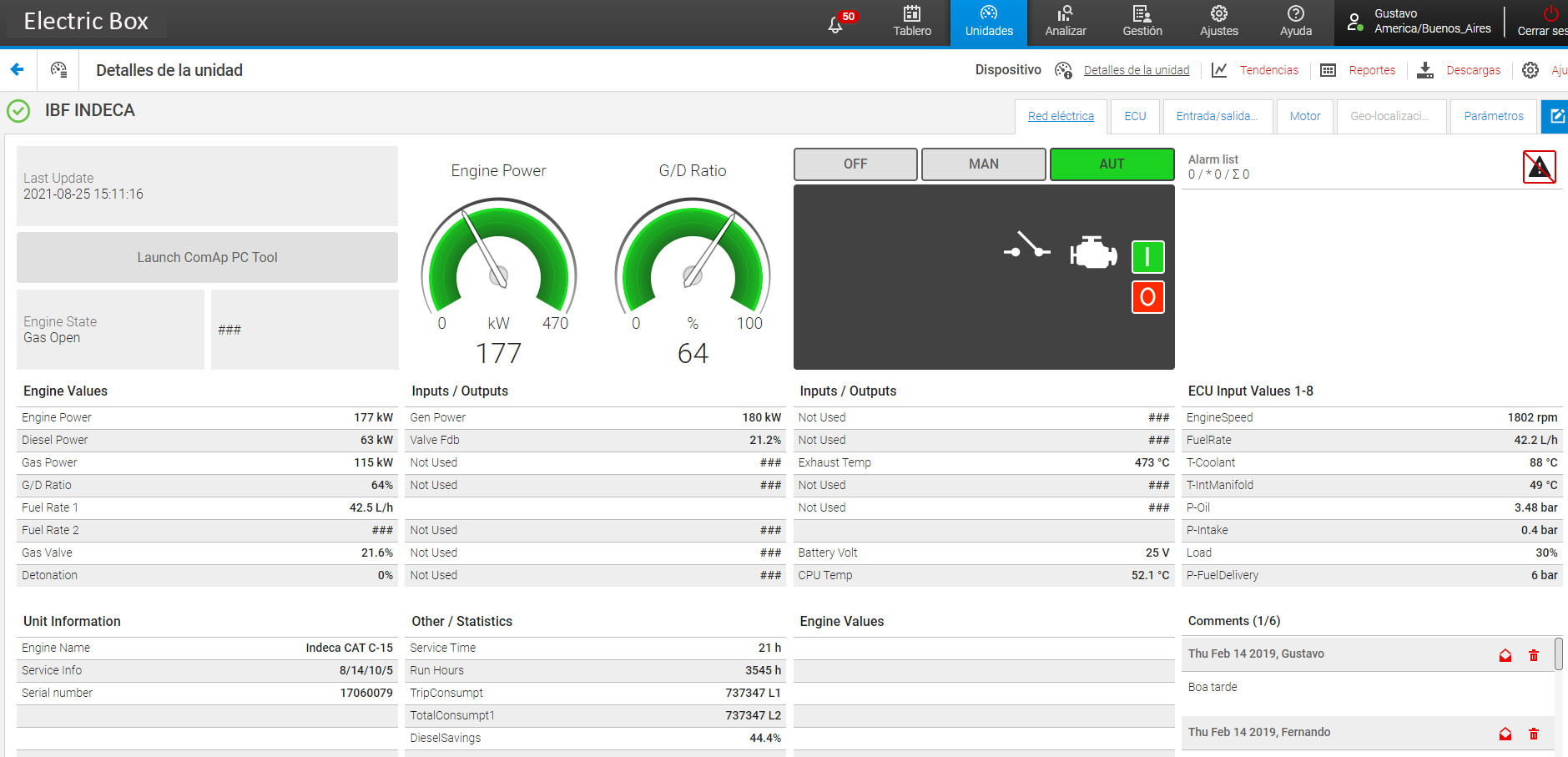Click the engine icon in control panel
The width and height of the screenshot is (1568, 757).
click(x=1093, y=252)
